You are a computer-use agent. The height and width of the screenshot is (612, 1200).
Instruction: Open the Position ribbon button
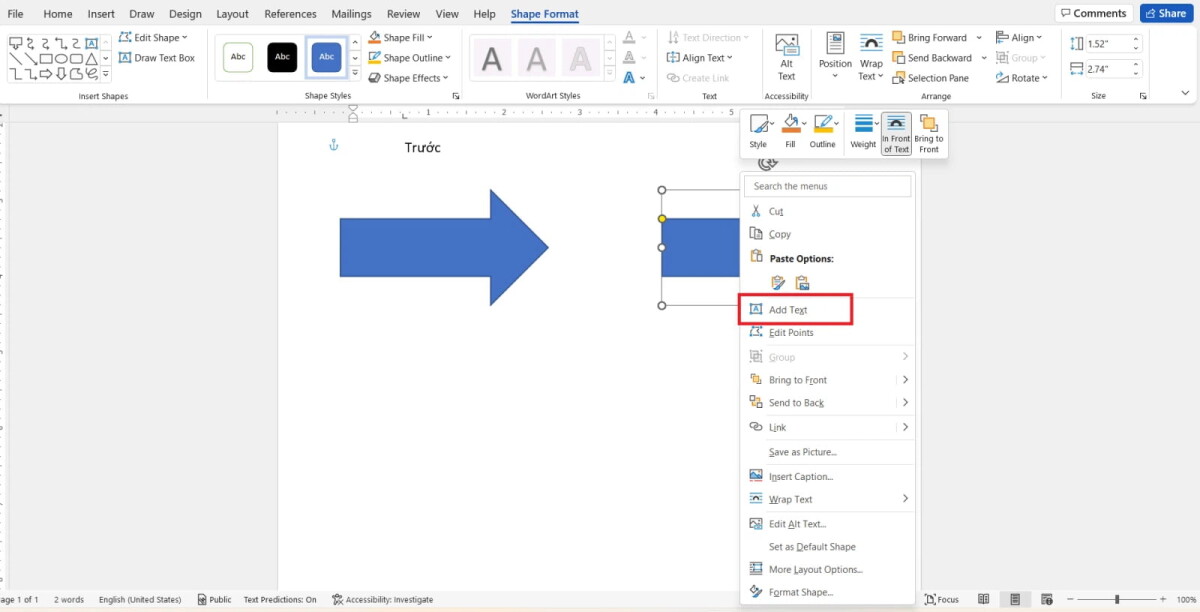[835, 57]
